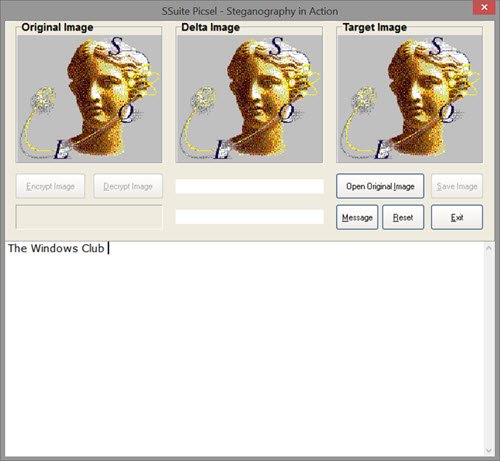Image resolution: width=500 pixels, height=461 pixels.
Task: Quit using the Exit button
Action: tap(457, 217)
